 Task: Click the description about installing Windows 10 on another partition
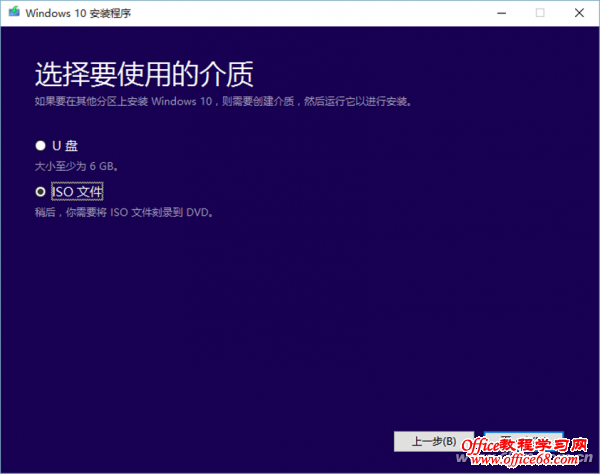223,101
